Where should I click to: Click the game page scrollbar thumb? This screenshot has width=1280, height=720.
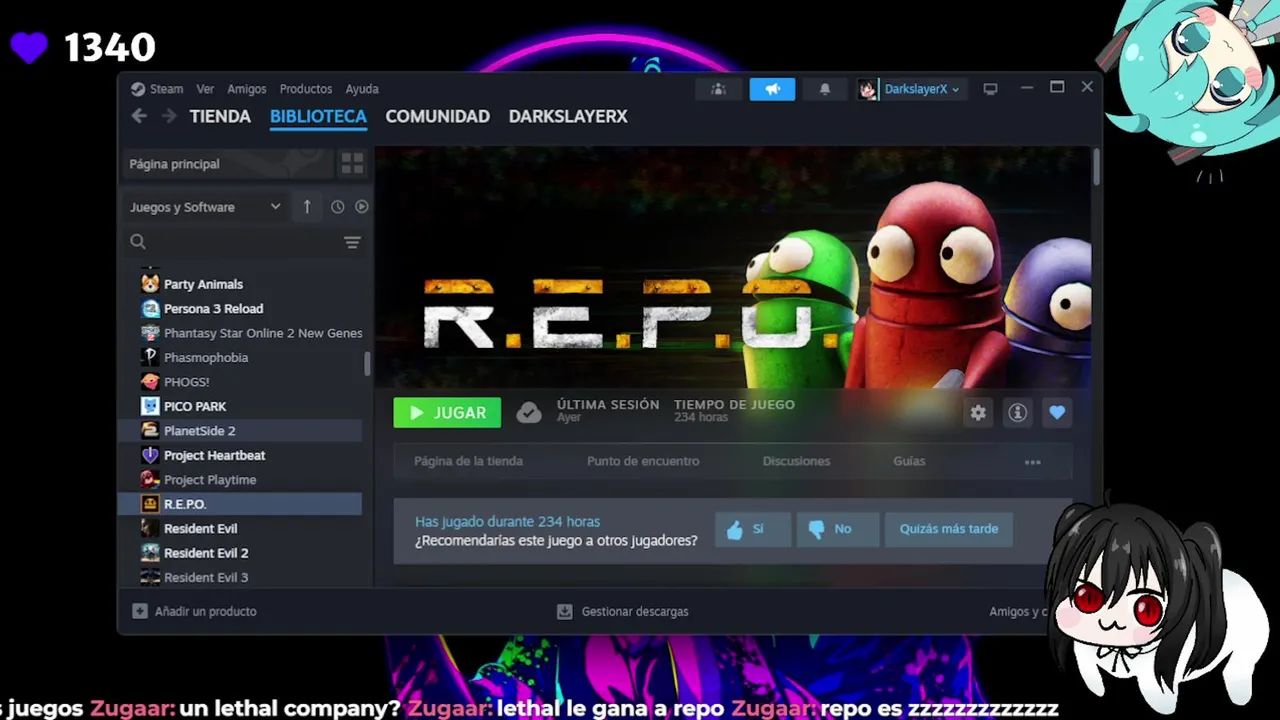pos(1096,166)
